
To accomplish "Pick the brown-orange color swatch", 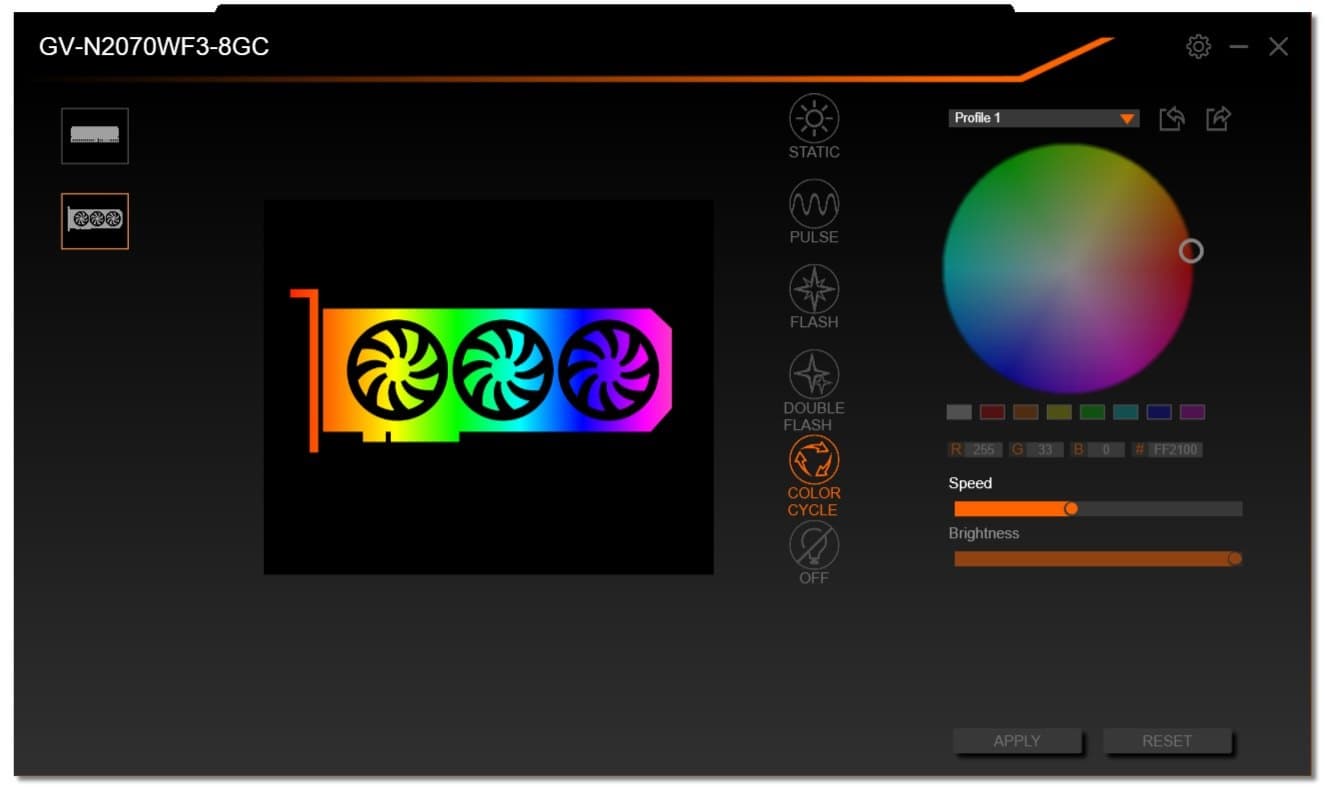I will pyautogui.click(x=1026, y=412).
